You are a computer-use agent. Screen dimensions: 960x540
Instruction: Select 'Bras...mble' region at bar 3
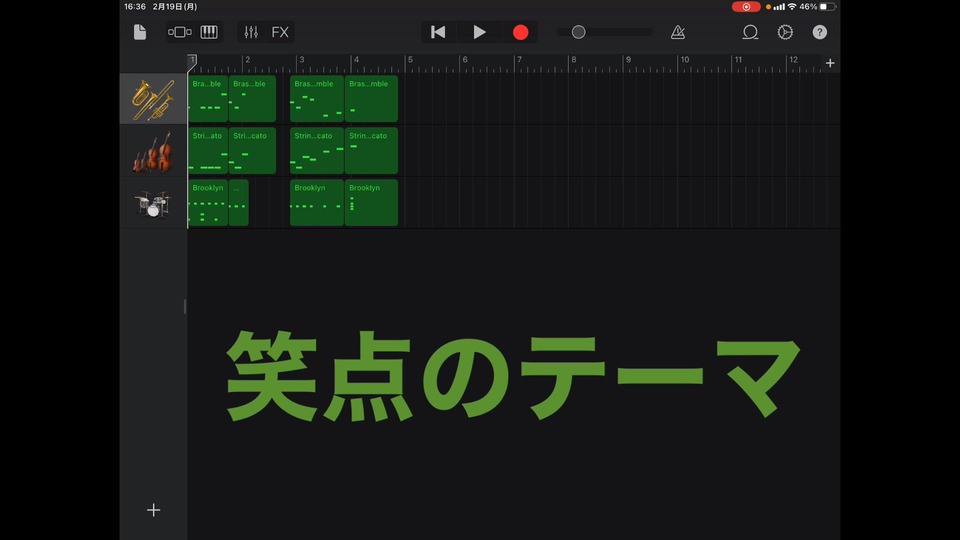pos(317,99)
